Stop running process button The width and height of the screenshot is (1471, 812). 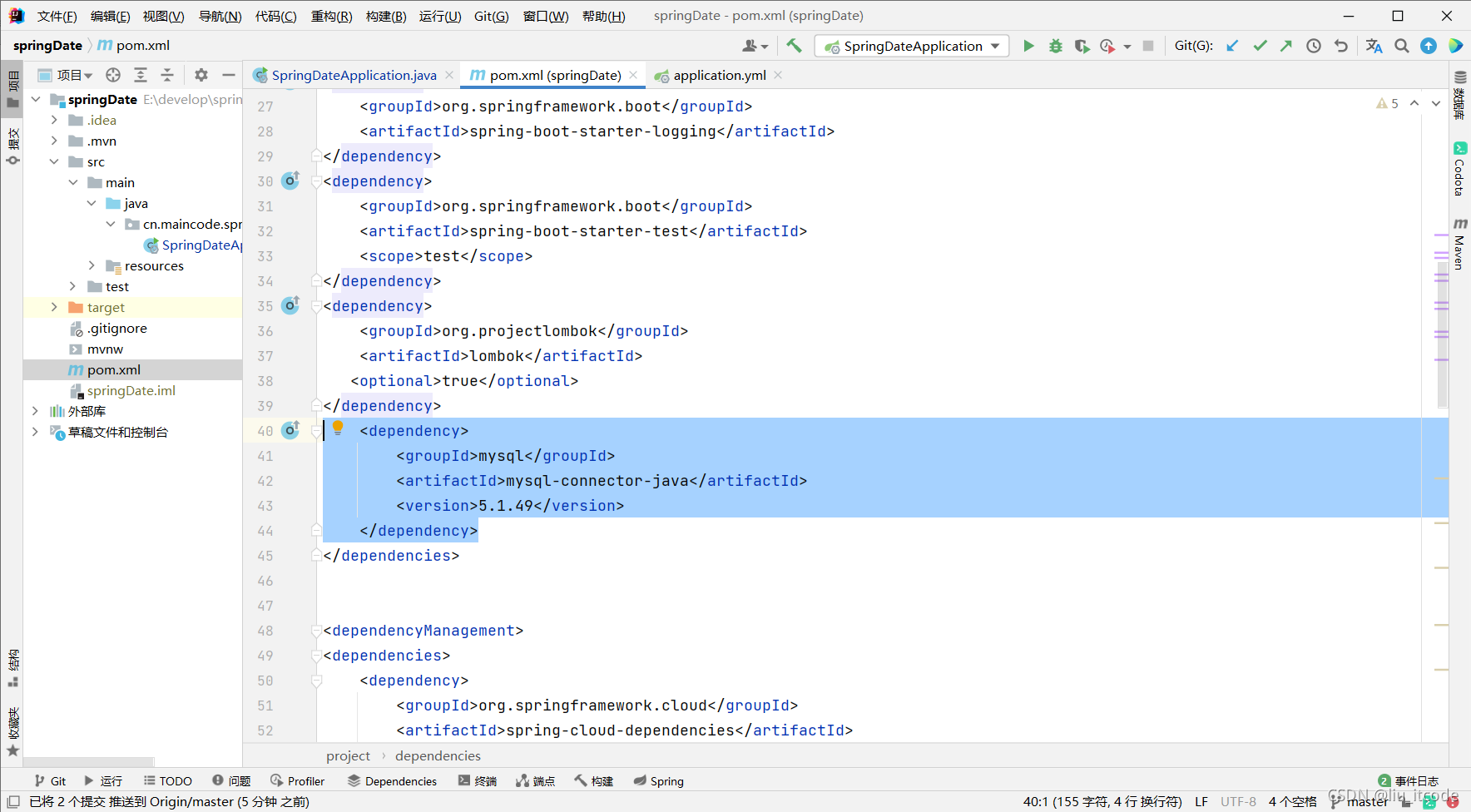1148,46
